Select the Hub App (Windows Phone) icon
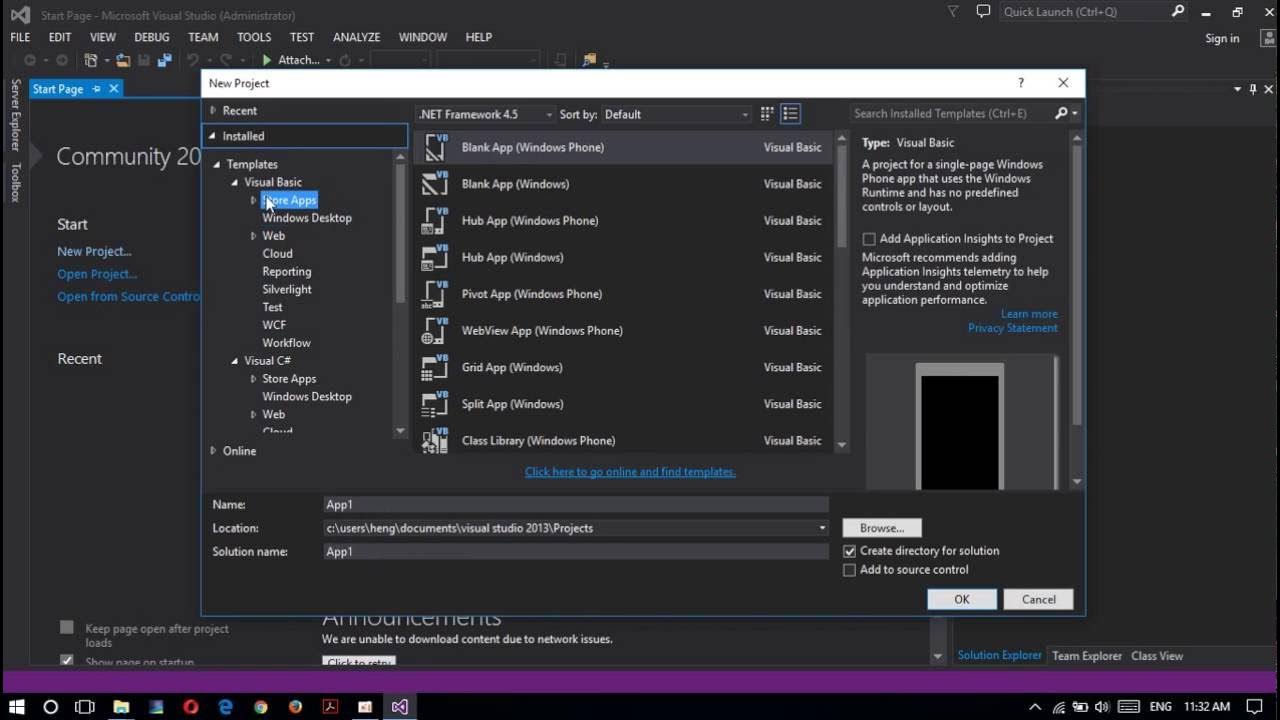Image resolution: width=1280 pixels, height=720 pixels. [x=435, y=221]
